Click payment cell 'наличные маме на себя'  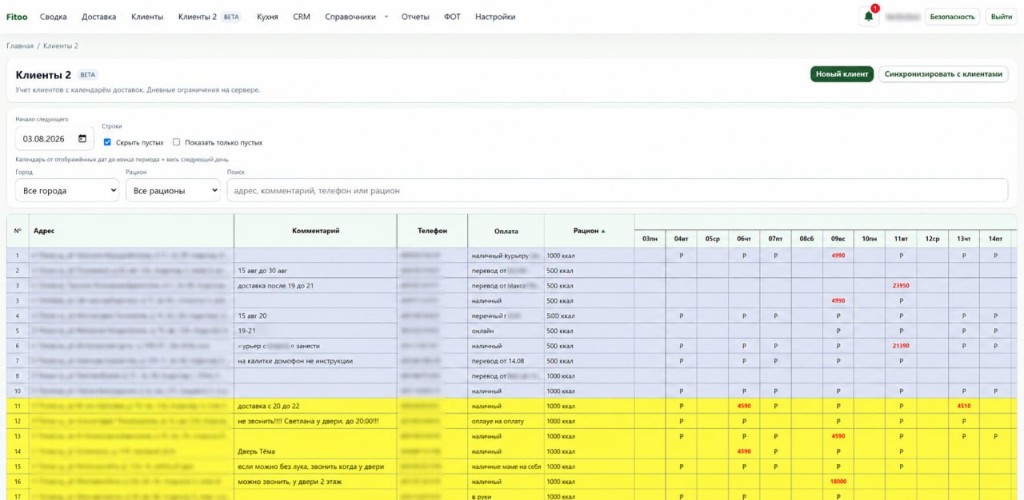[506, 467]
